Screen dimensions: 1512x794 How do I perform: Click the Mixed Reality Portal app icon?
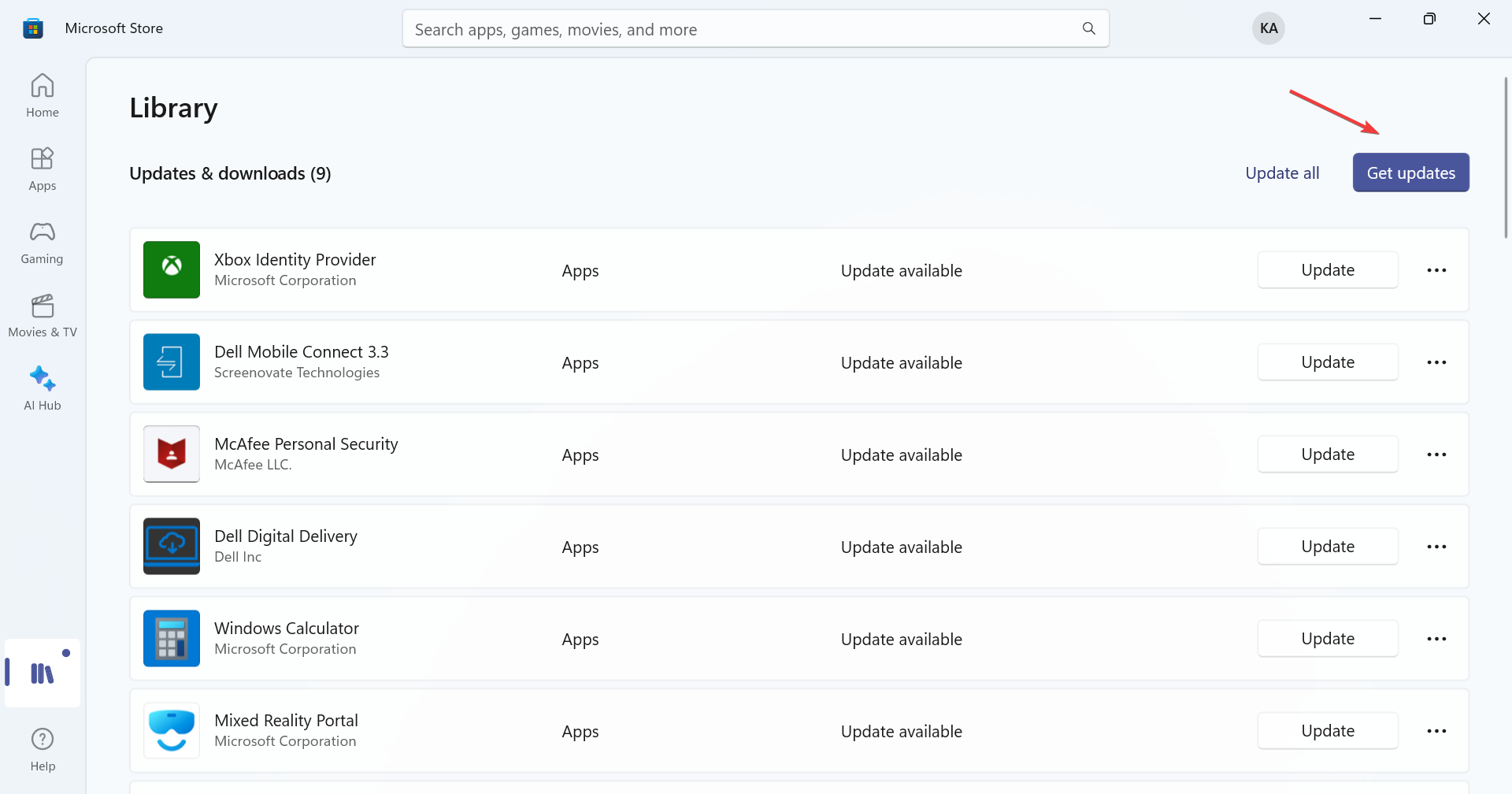click(x=172, y=730)
